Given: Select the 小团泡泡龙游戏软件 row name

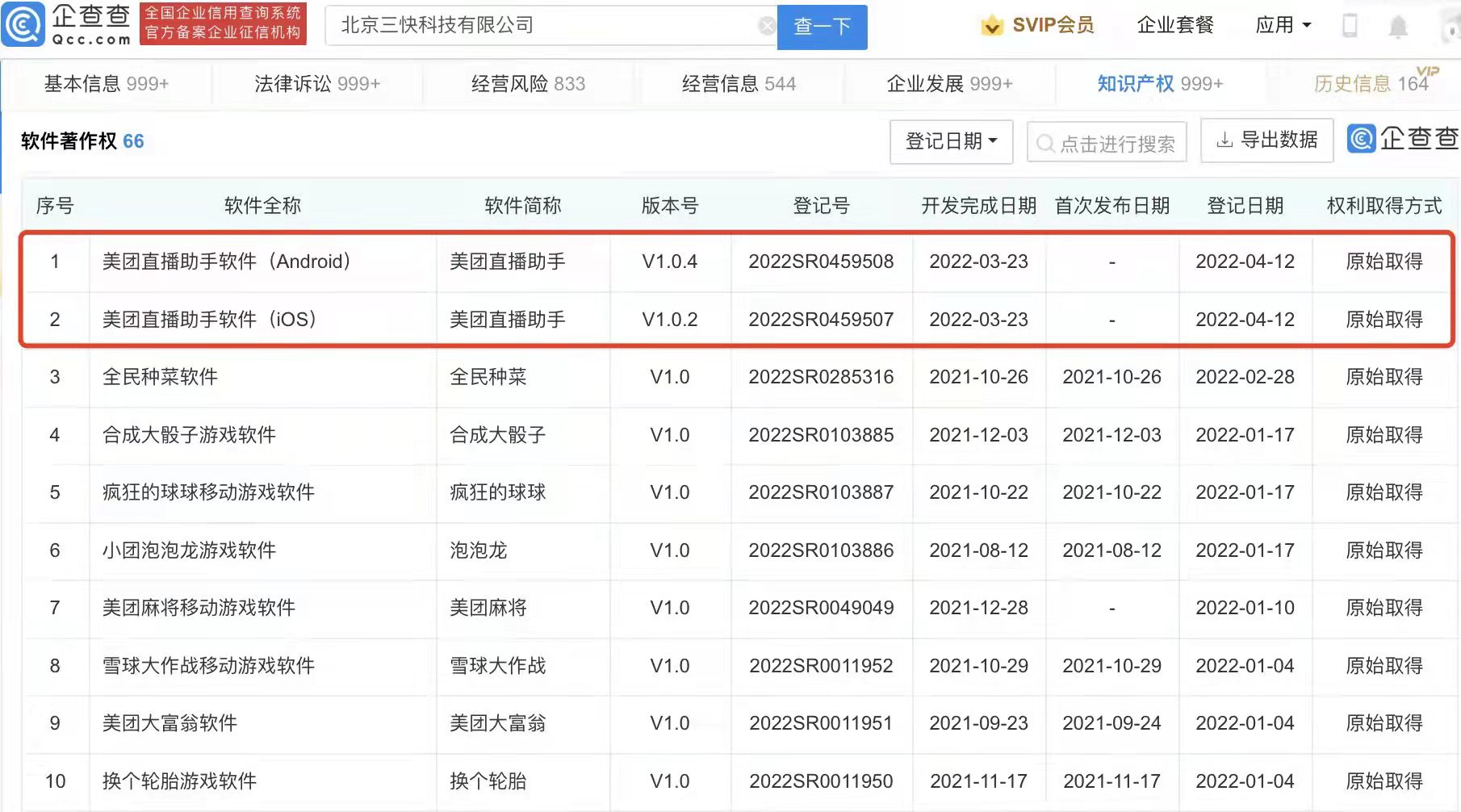Looking at the screenshot, I should point(189,550).
